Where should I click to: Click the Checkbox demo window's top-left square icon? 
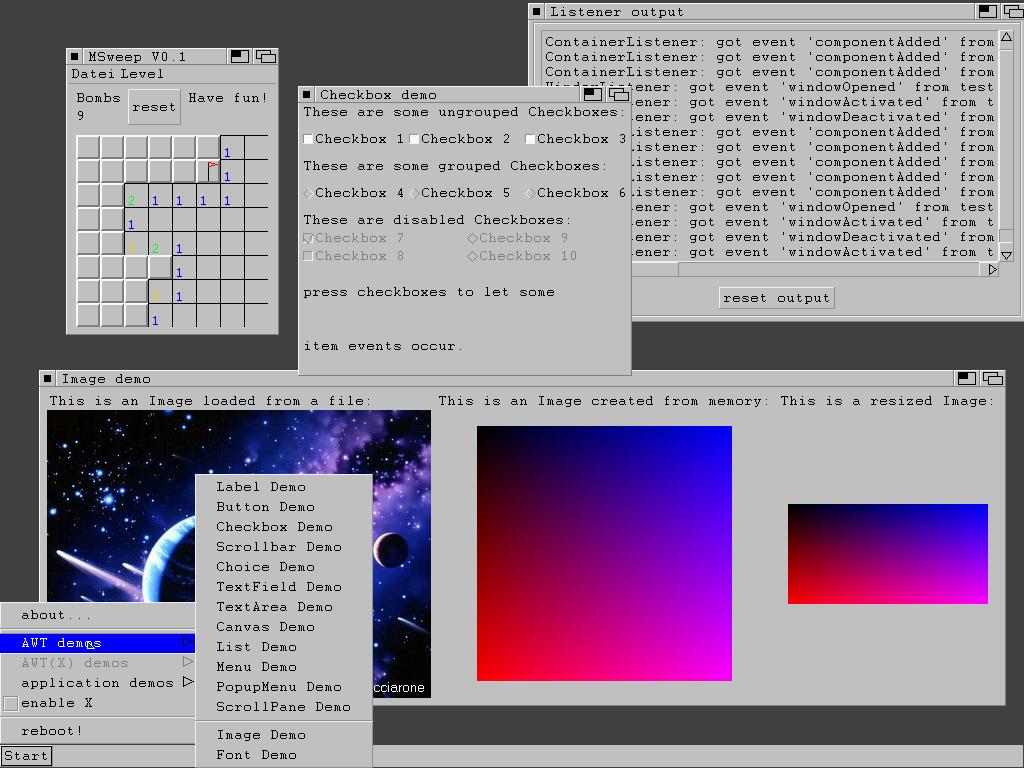(307, 95)
